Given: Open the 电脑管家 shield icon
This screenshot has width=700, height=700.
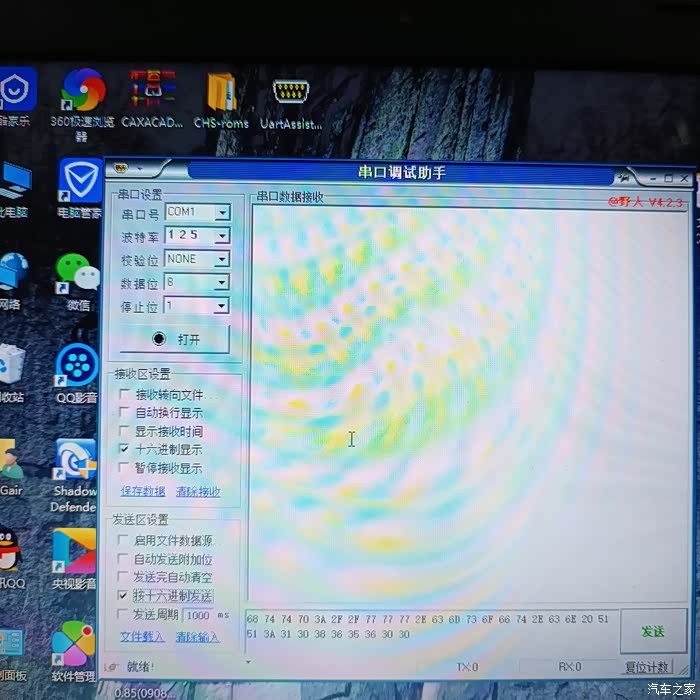Looking at the screenshot, I should point(81,180).
